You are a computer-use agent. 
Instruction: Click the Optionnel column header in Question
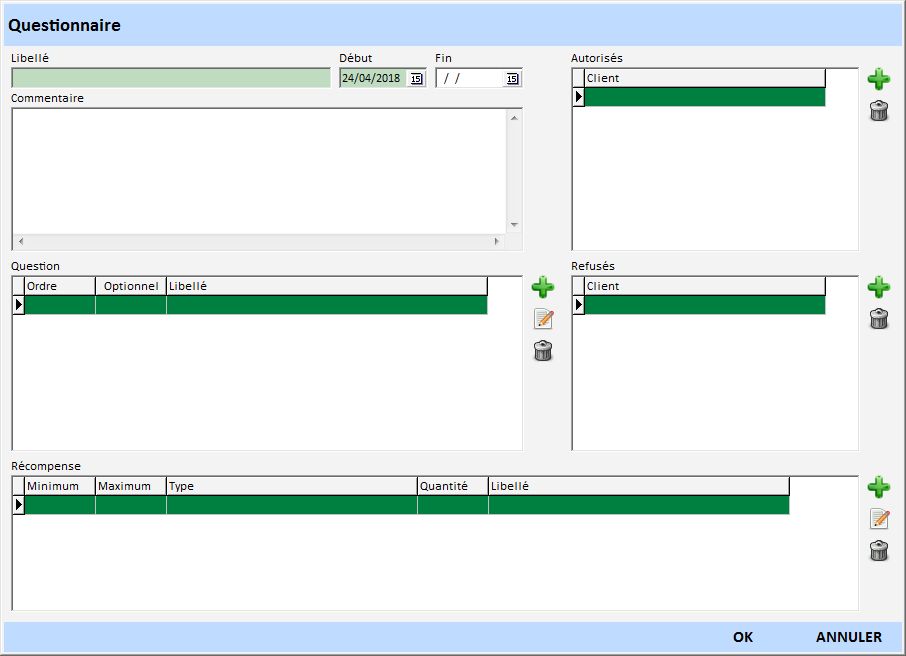[131, 286]
